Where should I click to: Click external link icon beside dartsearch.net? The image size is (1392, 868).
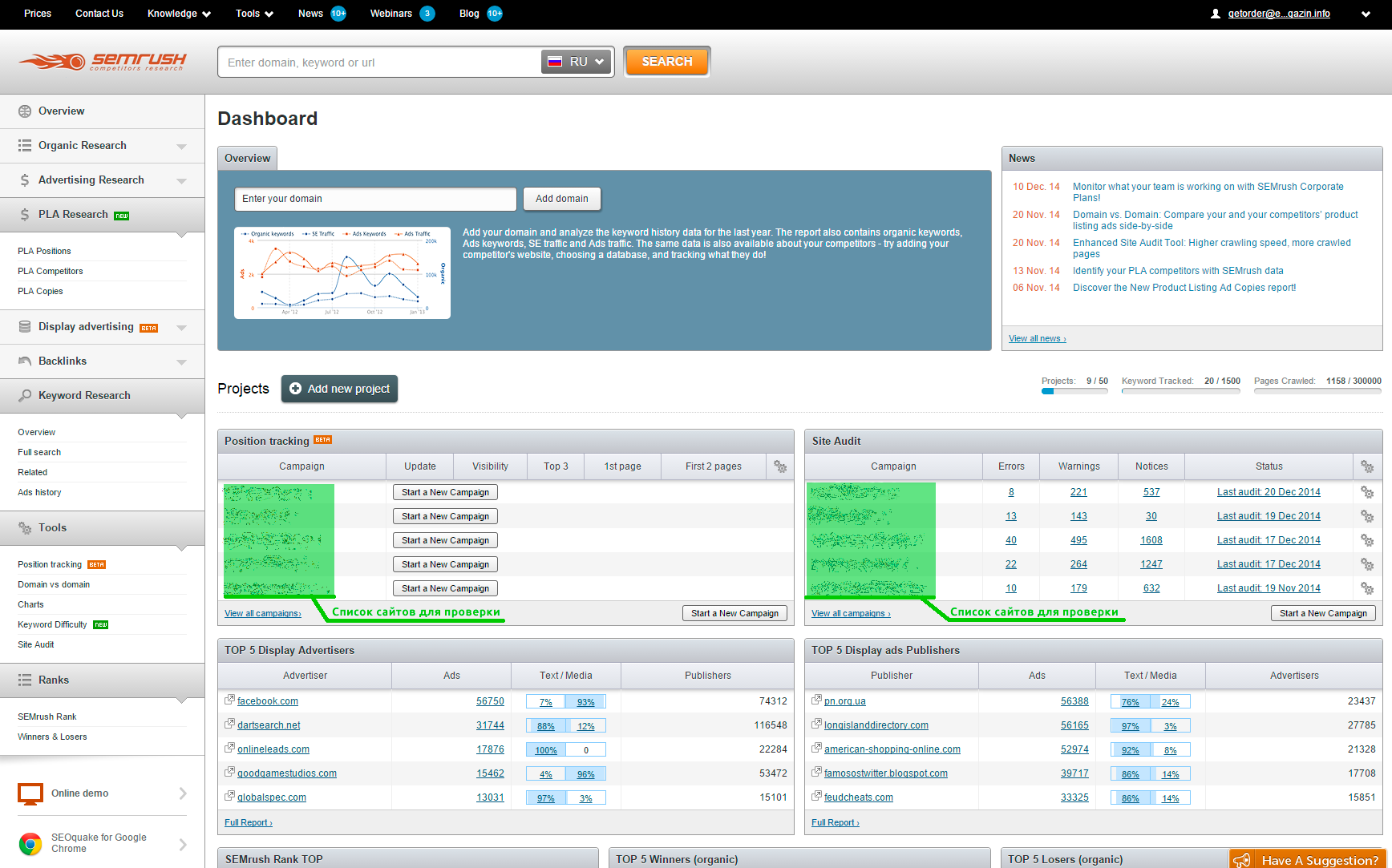pos(229,725)
